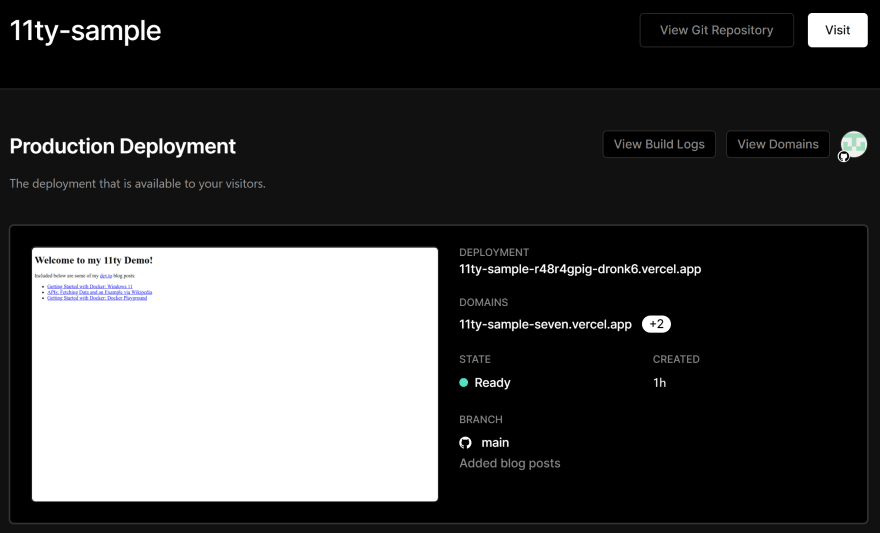
Task: Open the main branch link
Action: [x=495, y=443]
